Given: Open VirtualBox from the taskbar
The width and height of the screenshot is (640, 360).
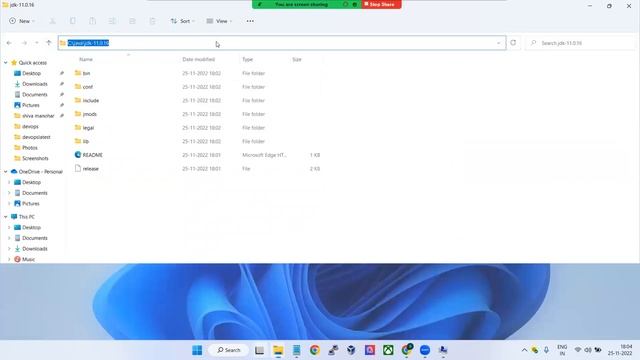Looking at the screenshot, I should click(x=351, y=350).
